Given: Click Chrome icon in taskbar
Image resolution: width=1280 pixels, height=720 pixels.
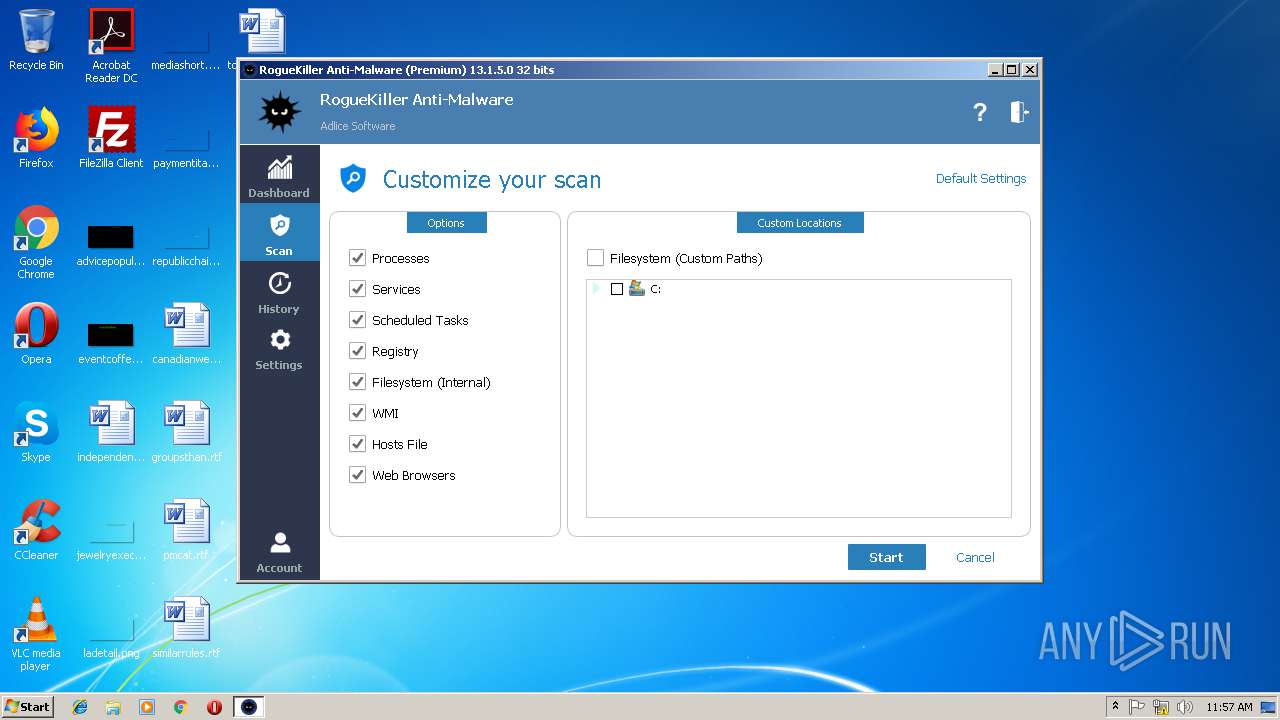Looking at the screenshot, I should [x=181, y=707].
